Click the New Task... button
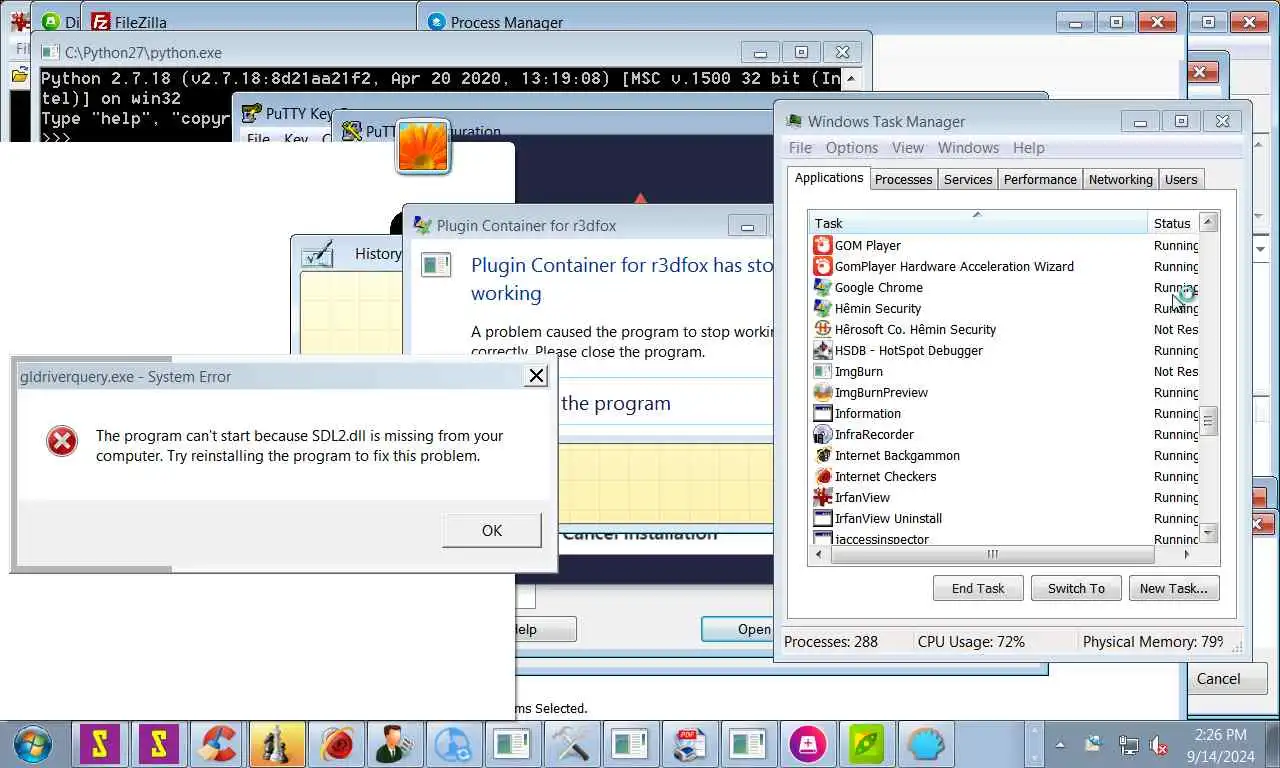The width and height of the screenshot is (1280, 768). 1174,588
